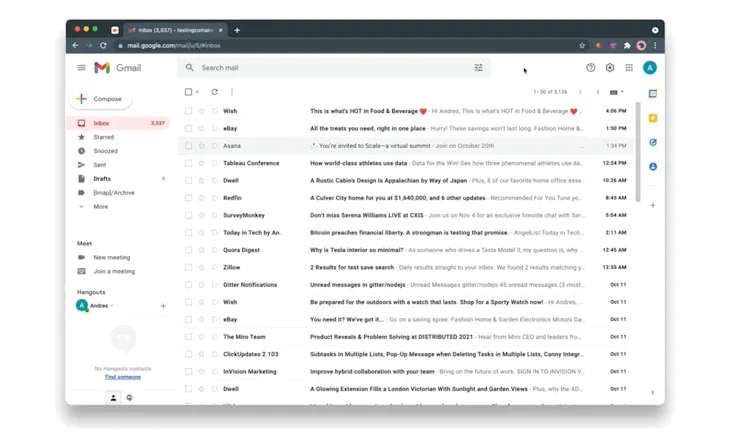Open ClickUpdates 2.103 email
The height and width of the screenshot is (439, 732).
pyautogui.click(x=406, y=354)
